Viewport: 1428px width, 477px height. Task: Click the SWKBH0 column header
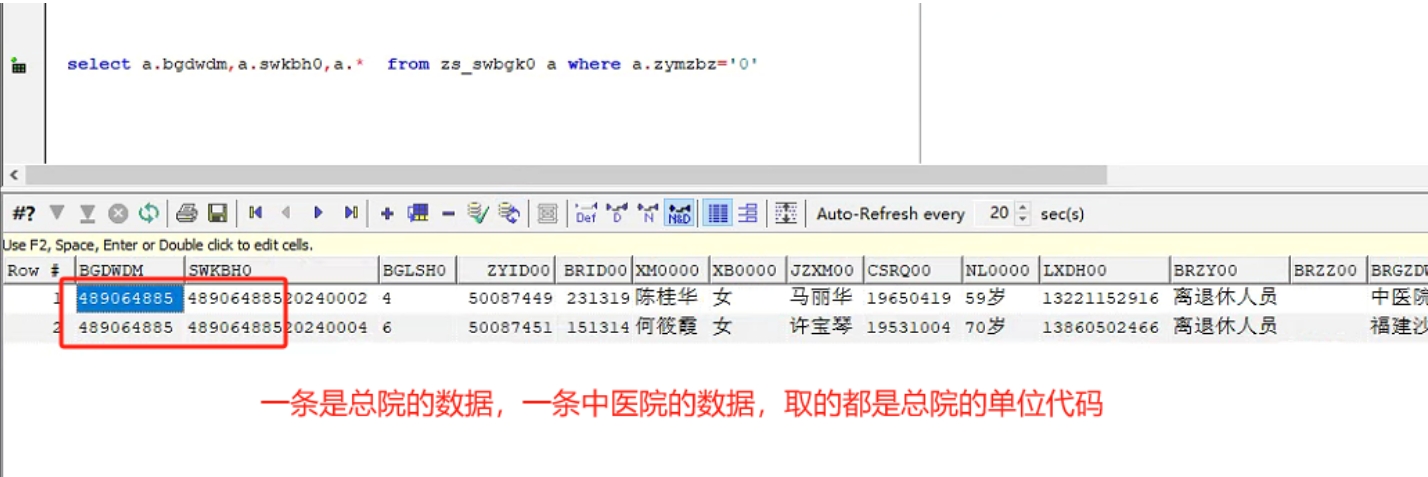point(281,270)
